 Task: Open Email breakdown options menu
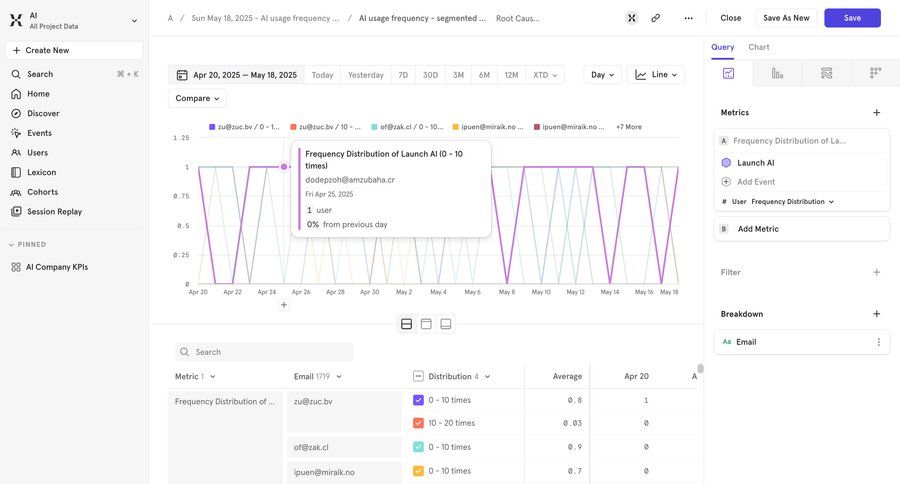pyautogui.click(x=878, y=342)
